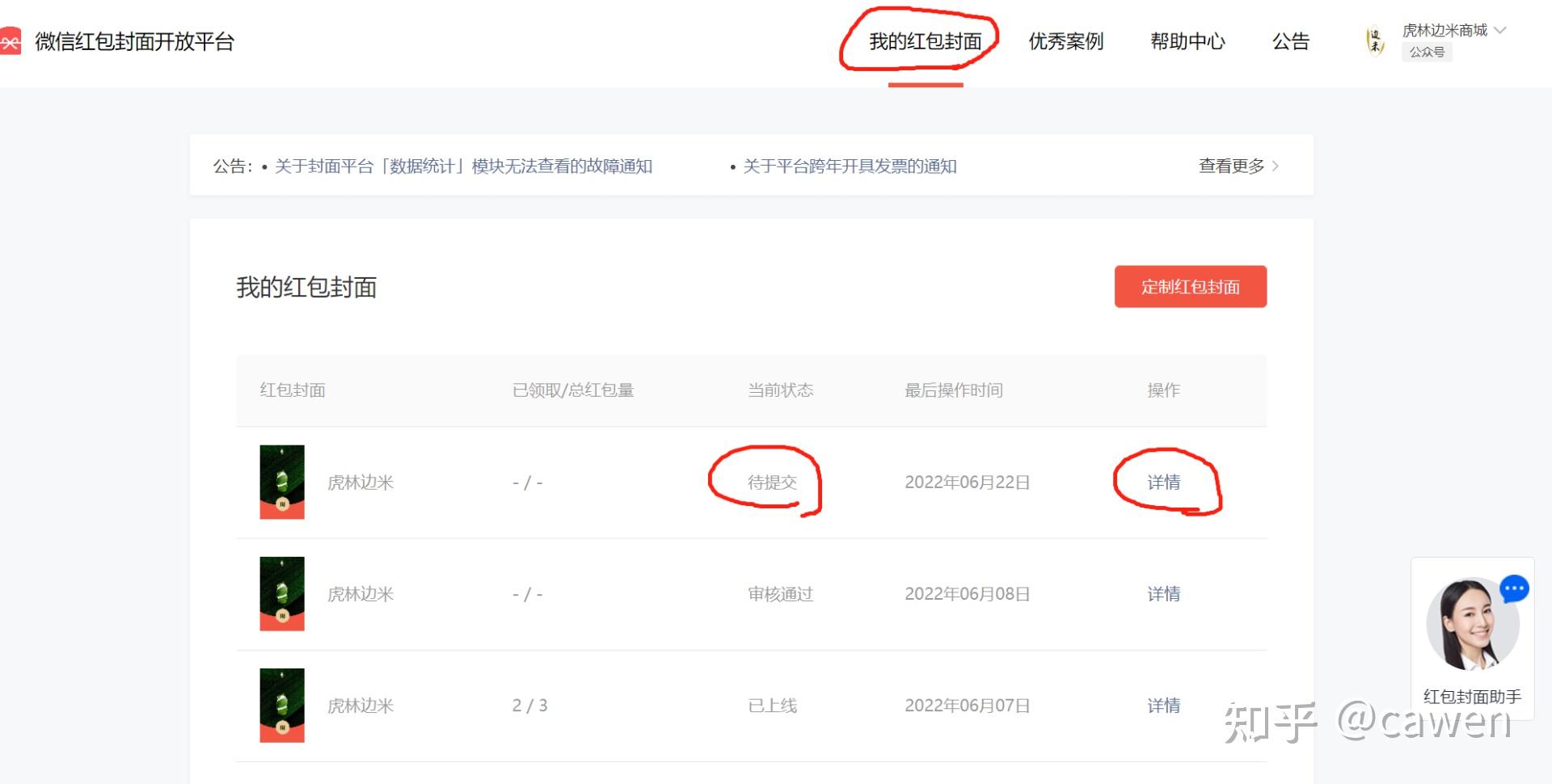Click the 最后操作时间 column header
This screenshot has height=784, width=1552.
coord(953,390)
